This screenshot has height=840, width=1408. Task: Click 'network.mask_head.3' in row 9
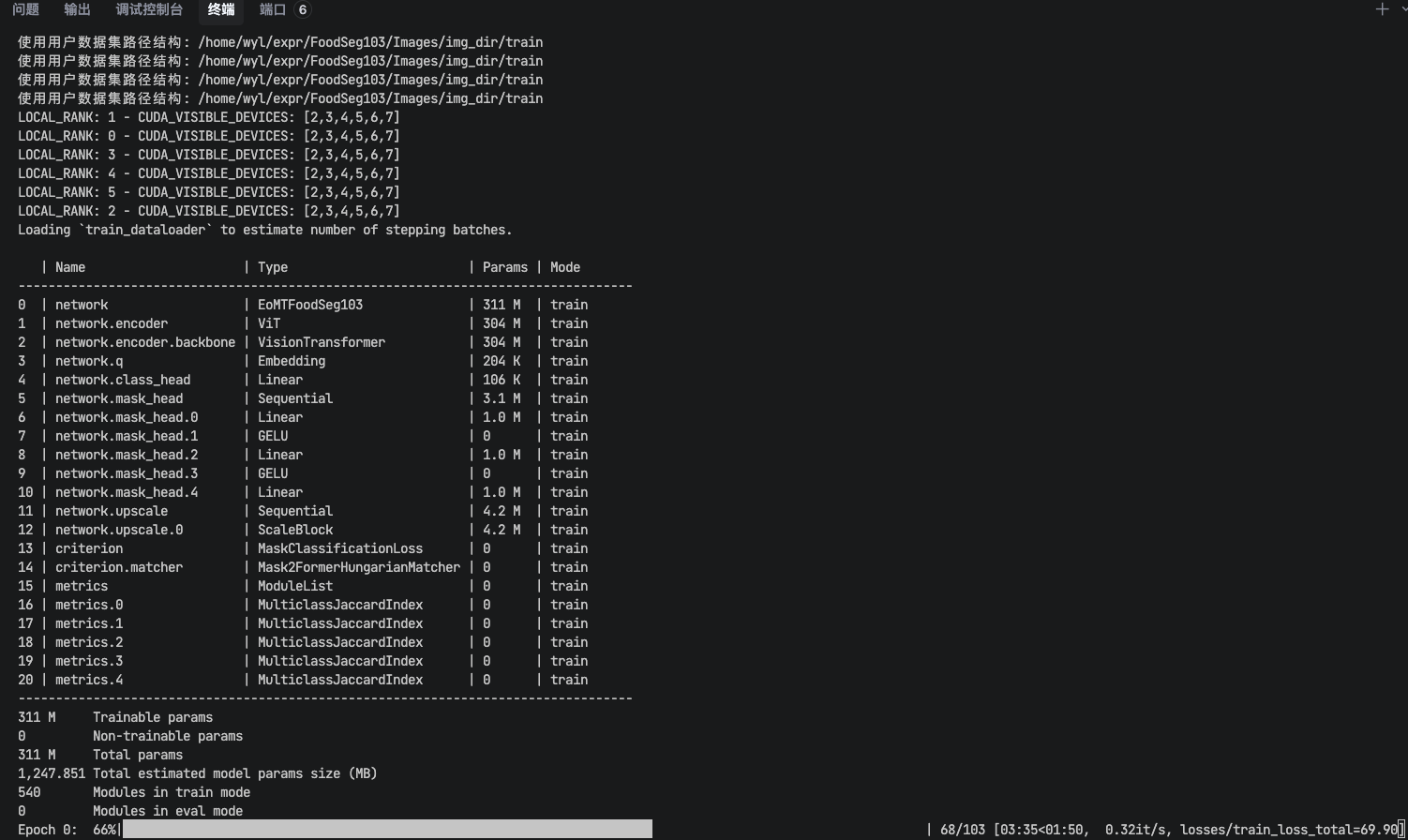(127, 473)
